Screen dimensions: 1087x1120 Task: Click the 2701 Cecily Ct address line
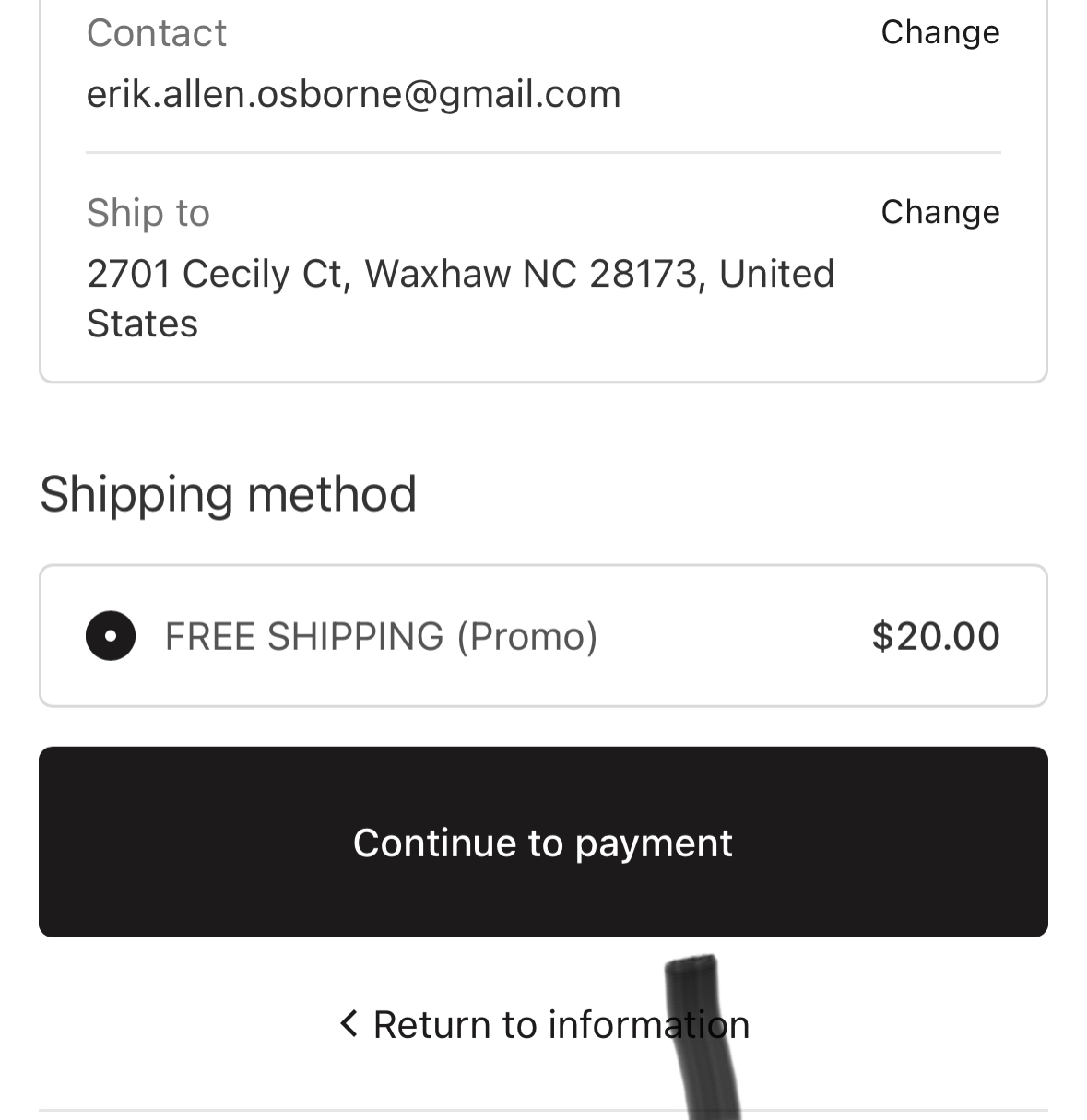pos(219,274)
